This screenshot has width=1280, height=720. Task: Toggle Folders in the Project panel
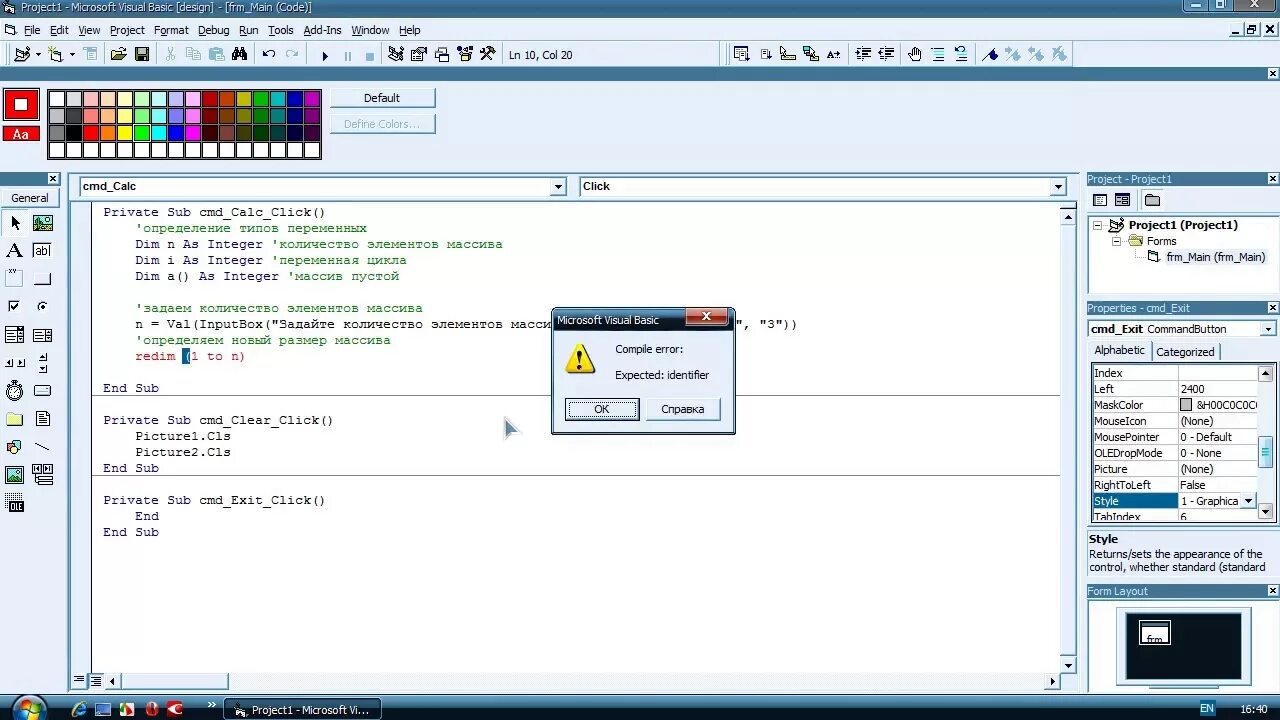(1152, 200)
